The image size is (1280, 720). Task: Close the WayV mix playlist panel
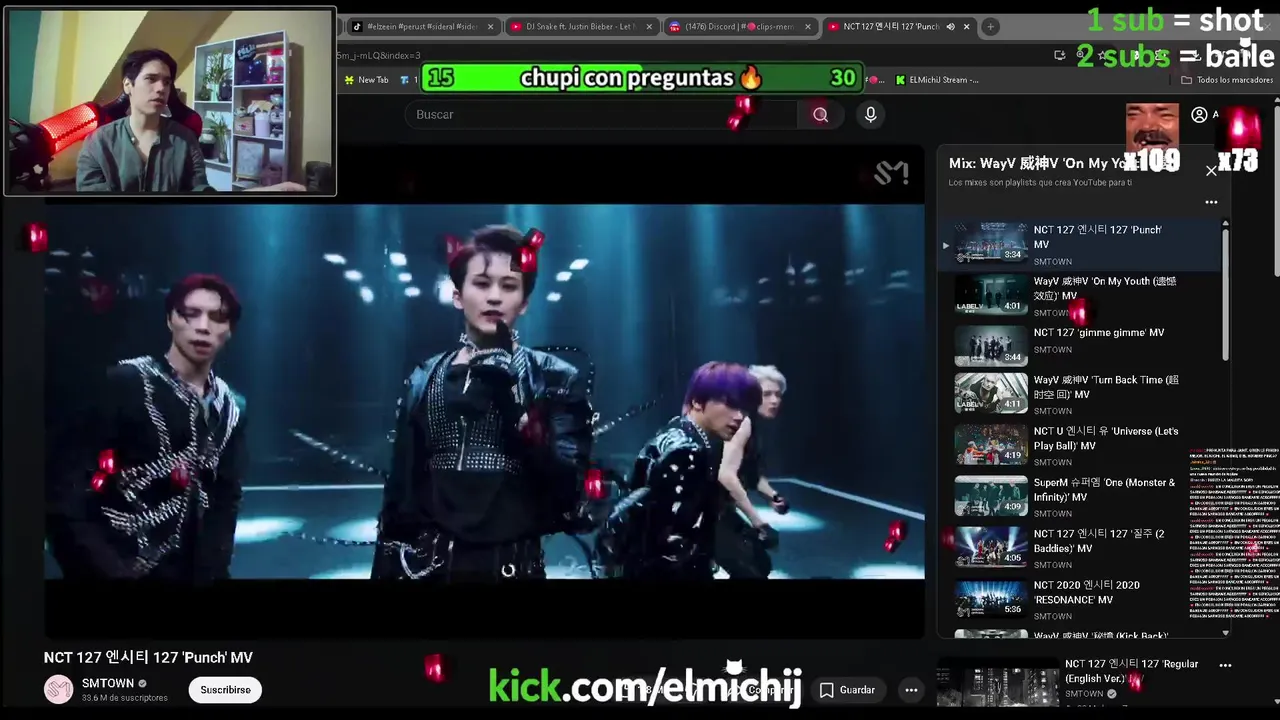click(1211, 171)
